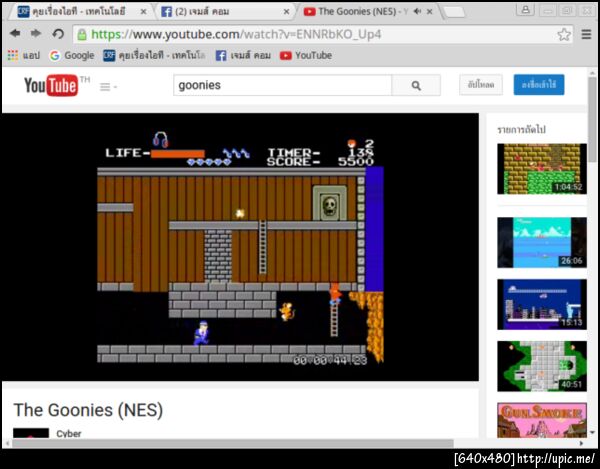Open the suggested video lasting 15:13
Image resolution: width=600 pixels, height=469 pixels.
[x=542, y=305]
